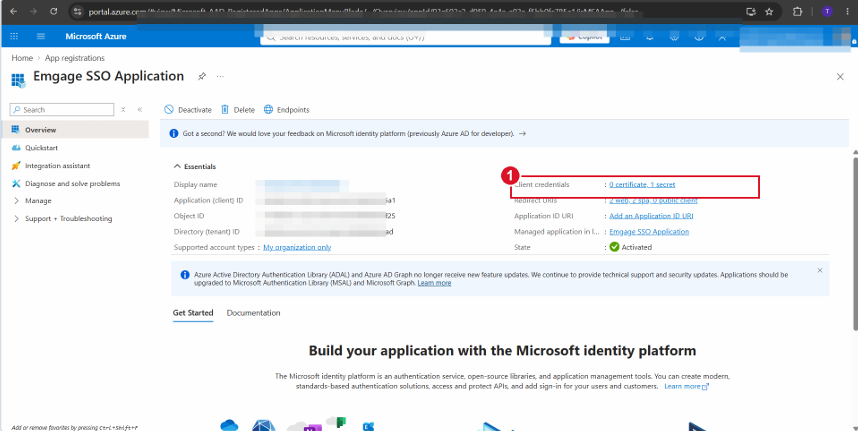Close the Emgage SSO Application blade

(840, 77)
